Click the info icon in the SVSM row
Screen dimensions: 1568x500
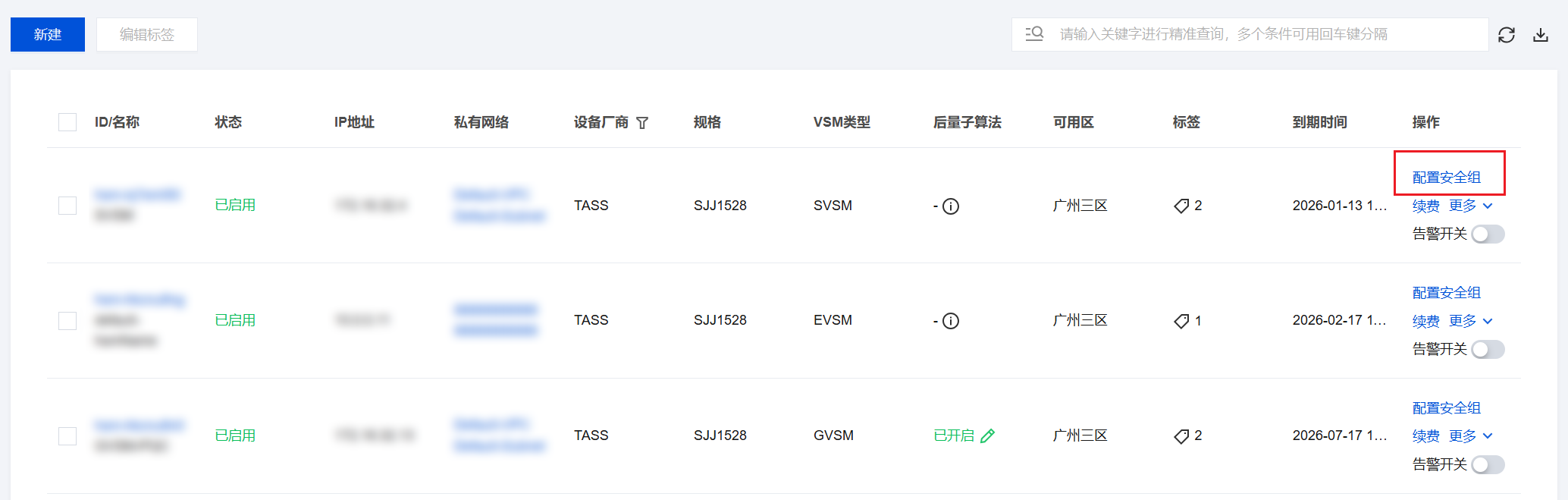click(951, 206)
